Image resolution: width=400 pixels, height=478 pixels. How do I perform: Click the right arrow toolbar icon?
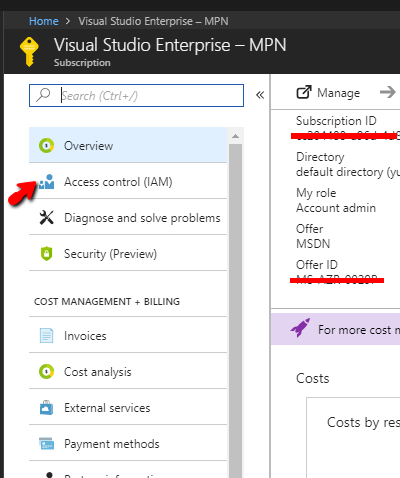(x=388, y=92)
